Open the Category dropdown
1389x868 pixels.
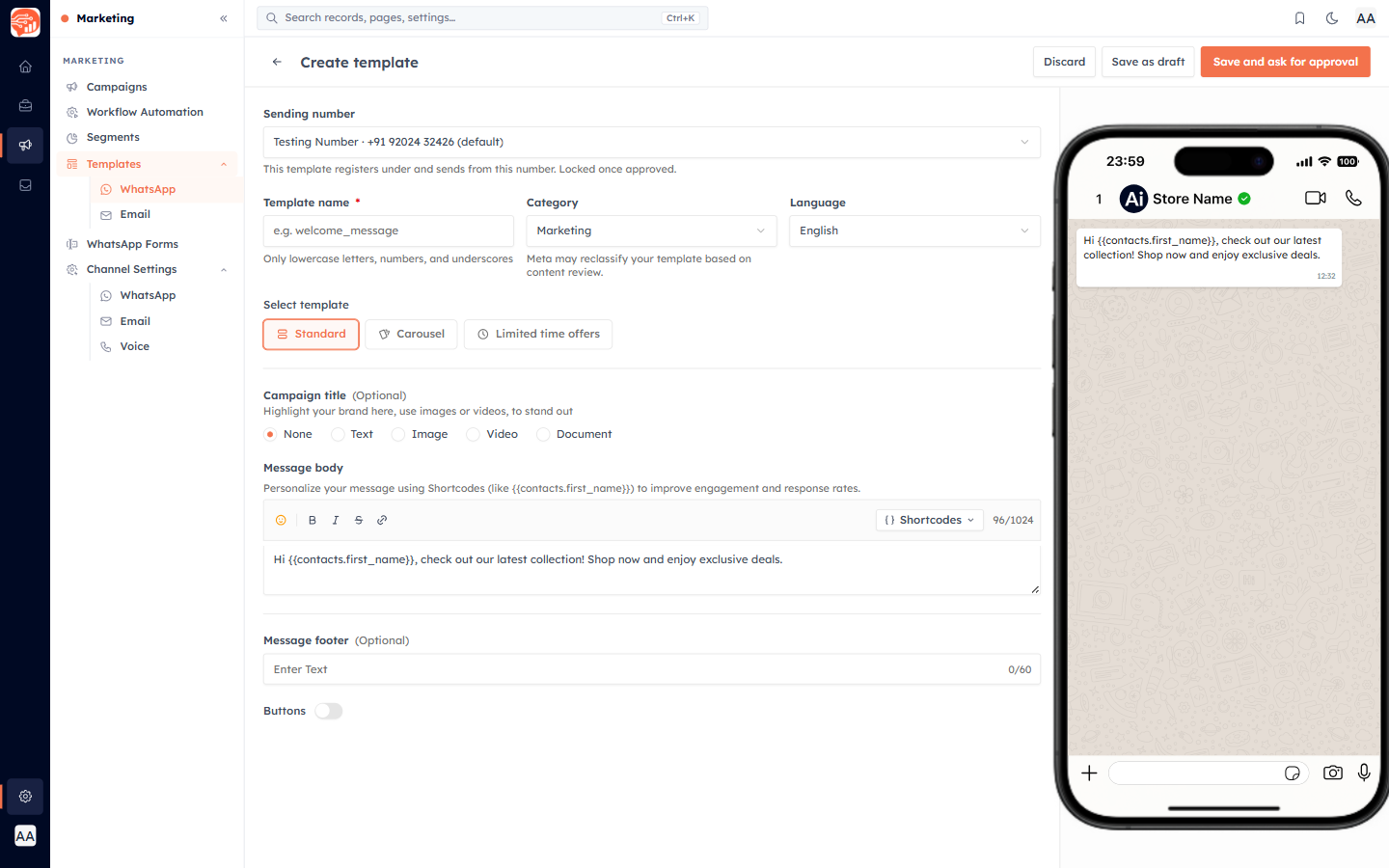point(651,231)
